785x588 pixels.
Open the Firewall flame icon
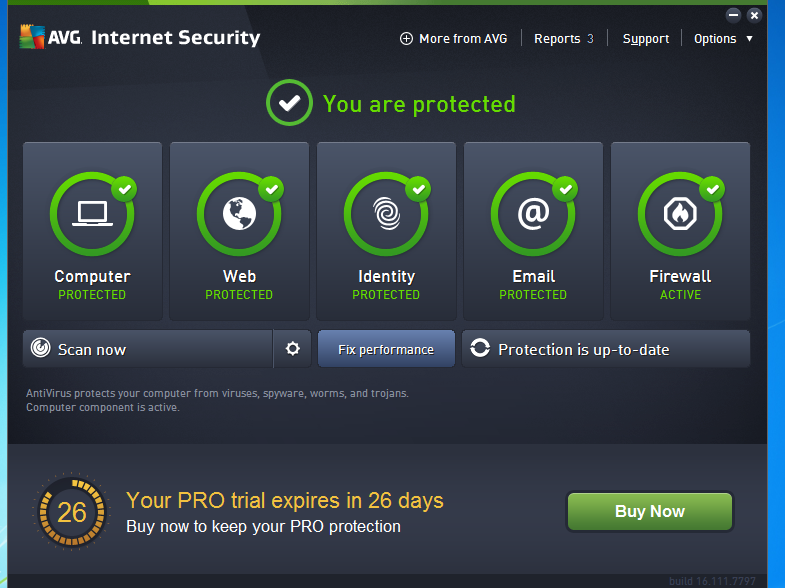click(680, 214)
